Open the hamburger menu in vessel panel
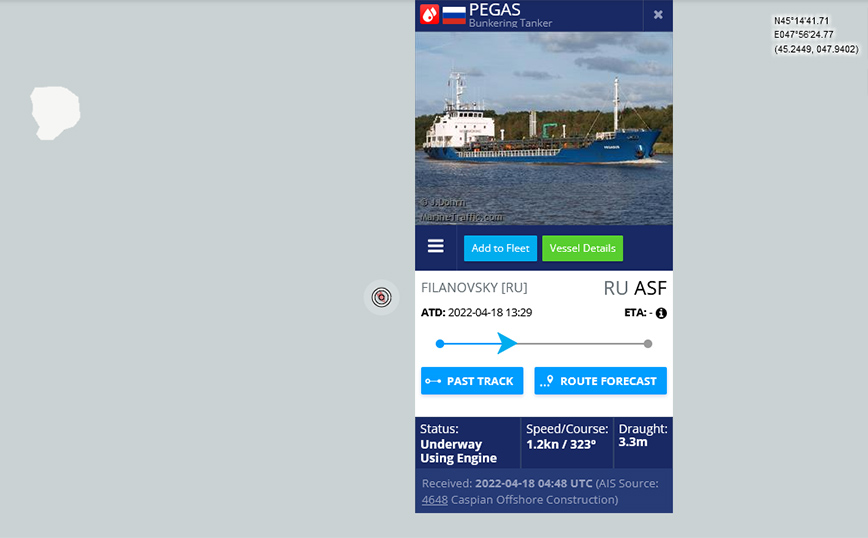868x538 pixels. (x=436, y=246)
